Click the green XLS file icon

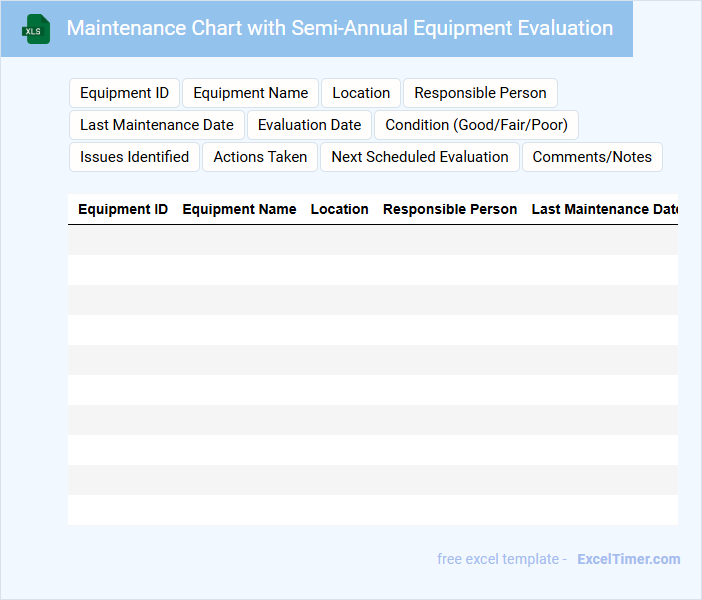[x=36, y=29]
